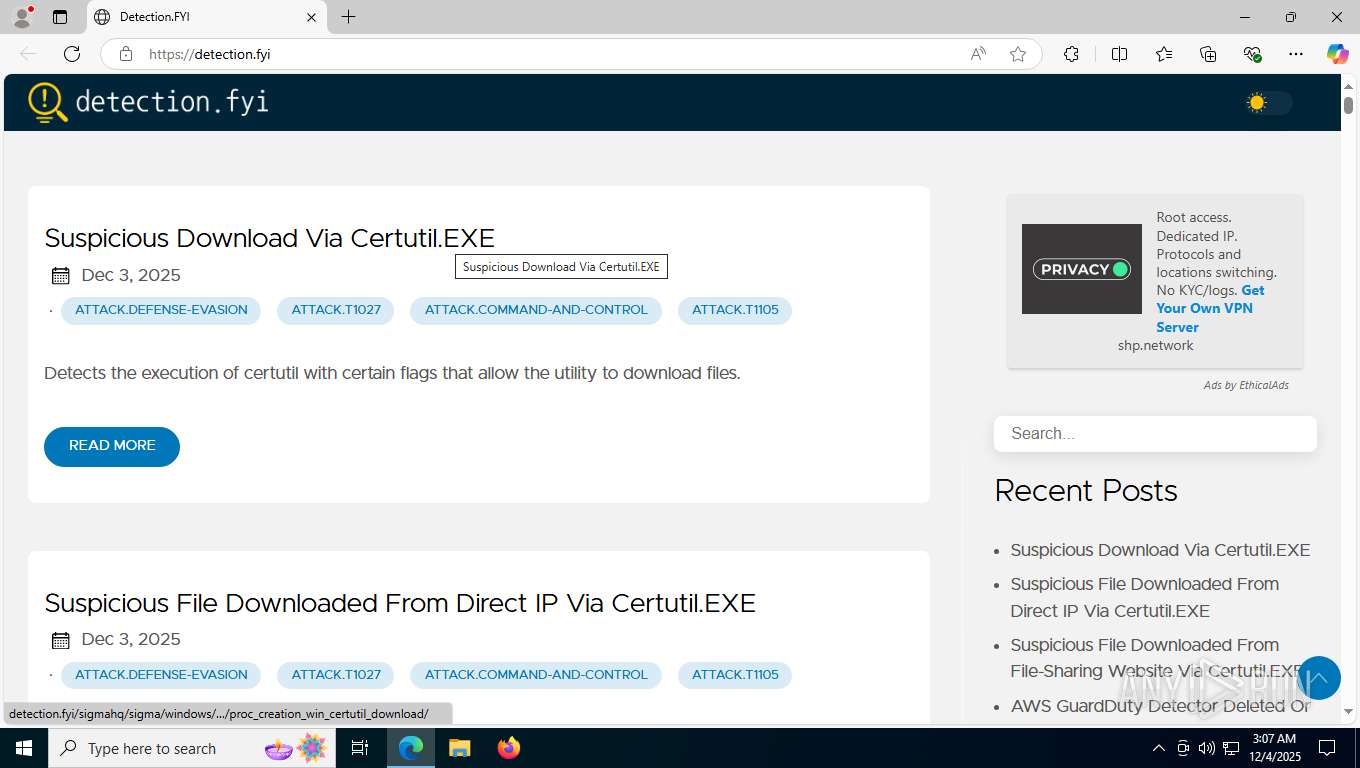Screen dimensions: 1360x768
Task: Click the volume speaker tray icon
Action: (x=1207, y=748)
